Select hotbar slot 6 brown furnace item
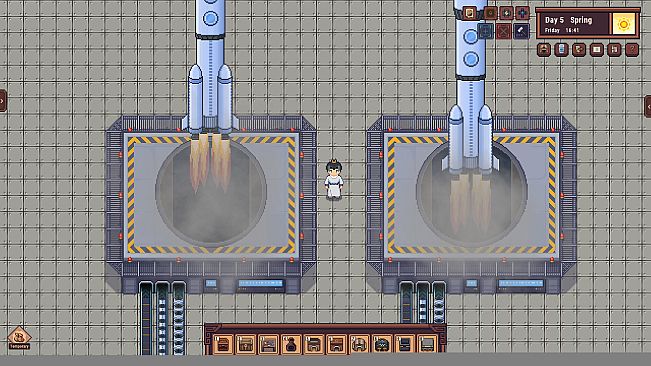Image resolution: width=651 pixels, height=366 pixels. point(336,344)
